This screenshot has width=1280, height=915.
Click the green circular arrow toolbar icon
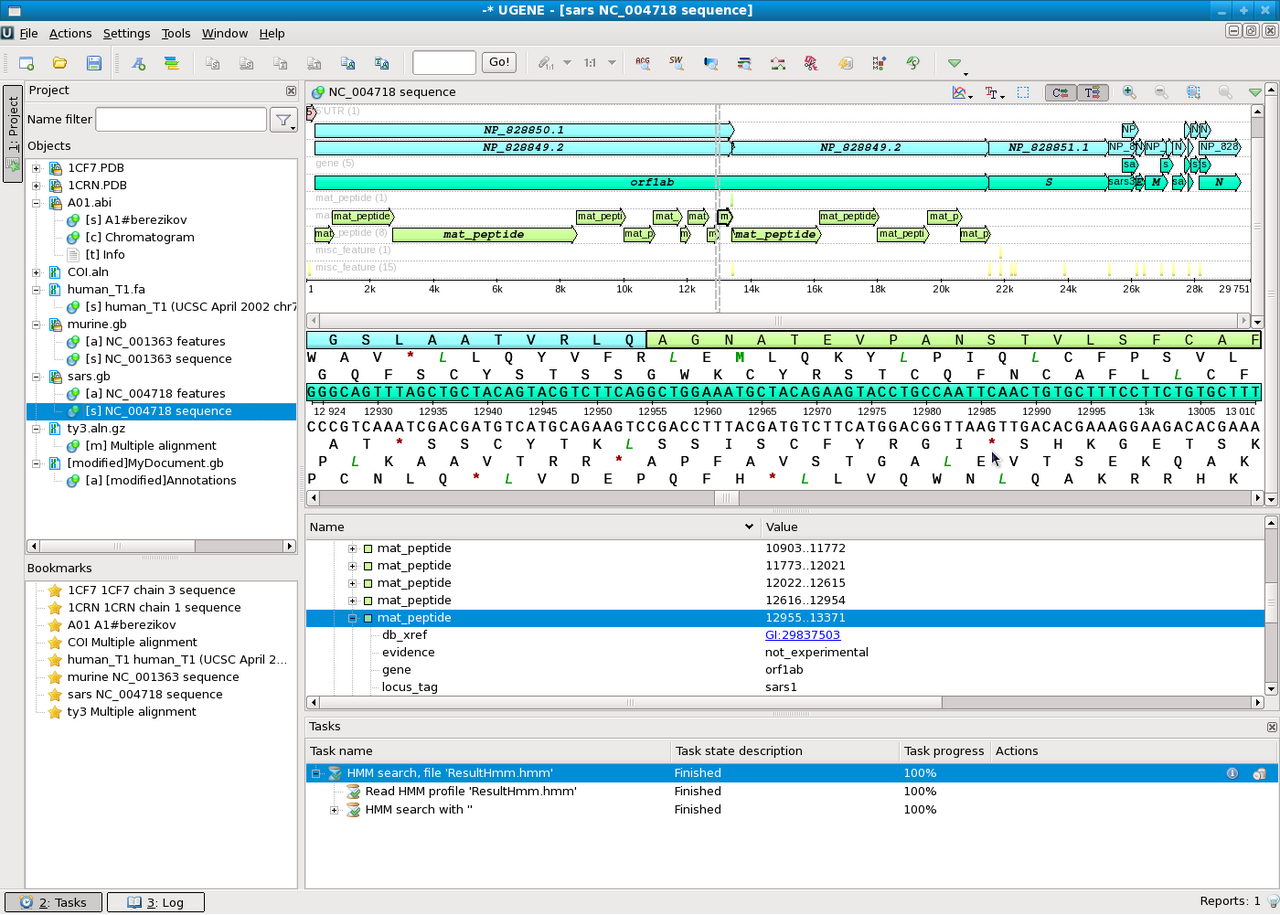912,63
